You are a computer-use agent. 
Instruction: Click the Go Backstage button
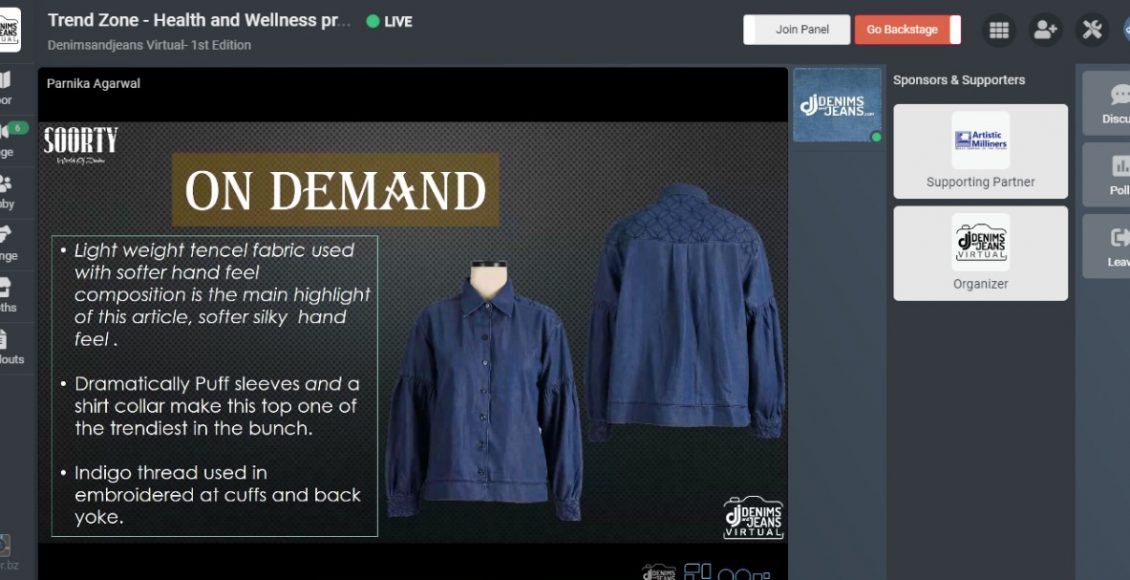coord(907,30)
